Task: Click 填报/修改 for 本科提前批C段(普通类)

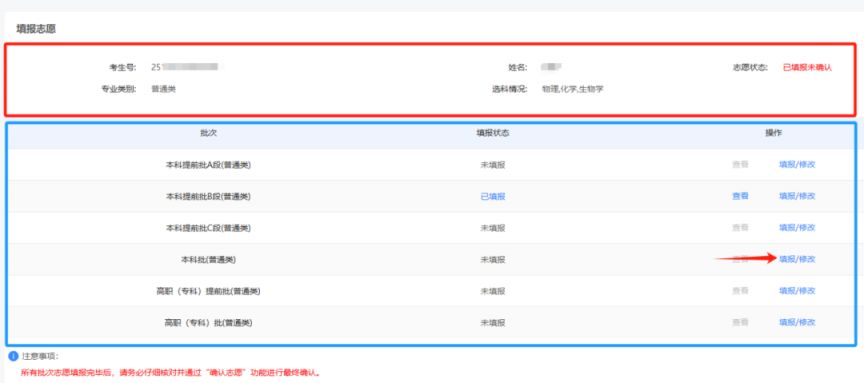Action: tap(797, 228)
